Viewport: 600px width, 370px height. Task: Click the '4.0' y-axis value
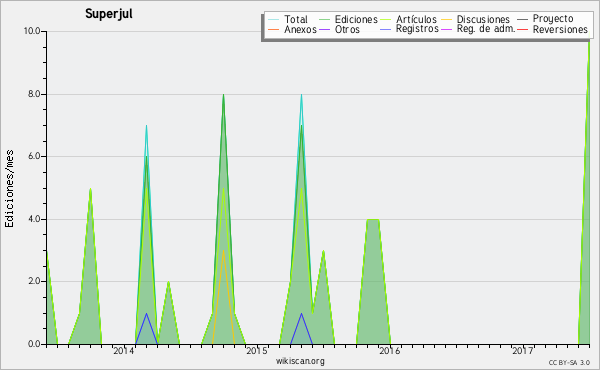coord(34,219)
